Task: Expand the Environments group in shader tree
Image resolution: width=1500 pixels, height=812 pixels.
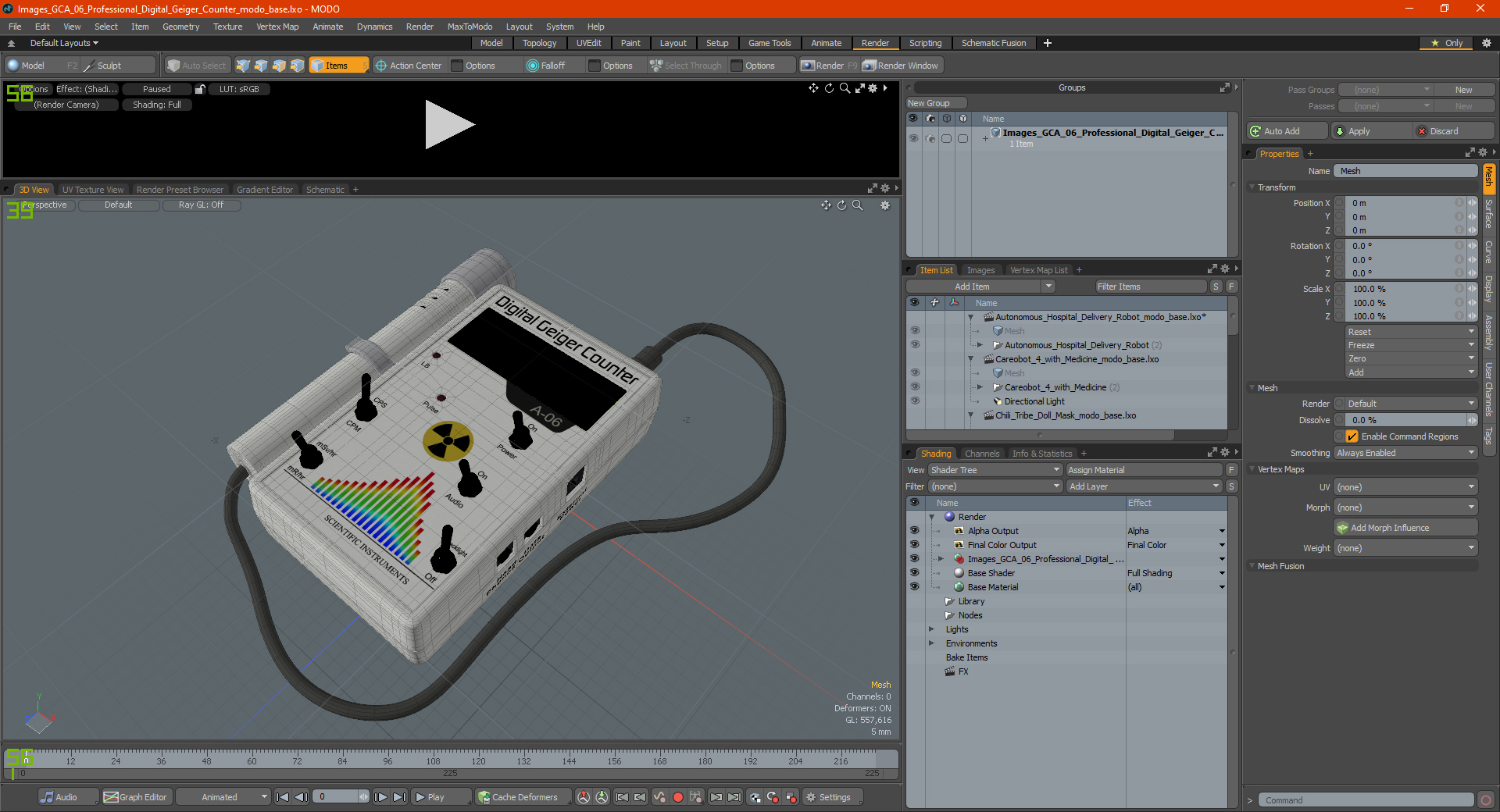Action: pos(931,643)
